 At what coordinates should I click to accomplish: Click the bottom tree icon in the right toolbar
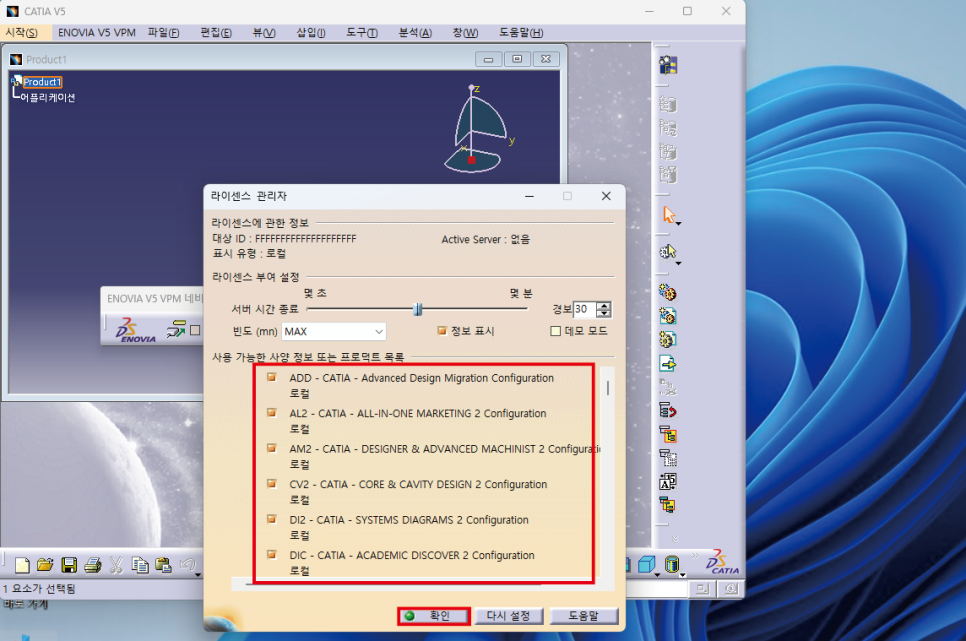pos(668,505)
